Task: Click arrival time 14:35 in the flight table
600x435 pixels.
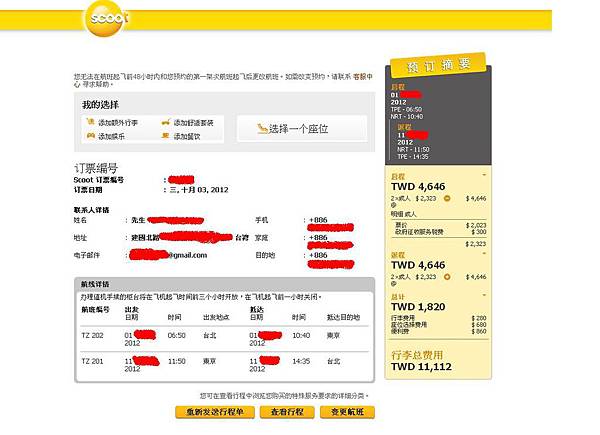Action: [x=301, y=361]
